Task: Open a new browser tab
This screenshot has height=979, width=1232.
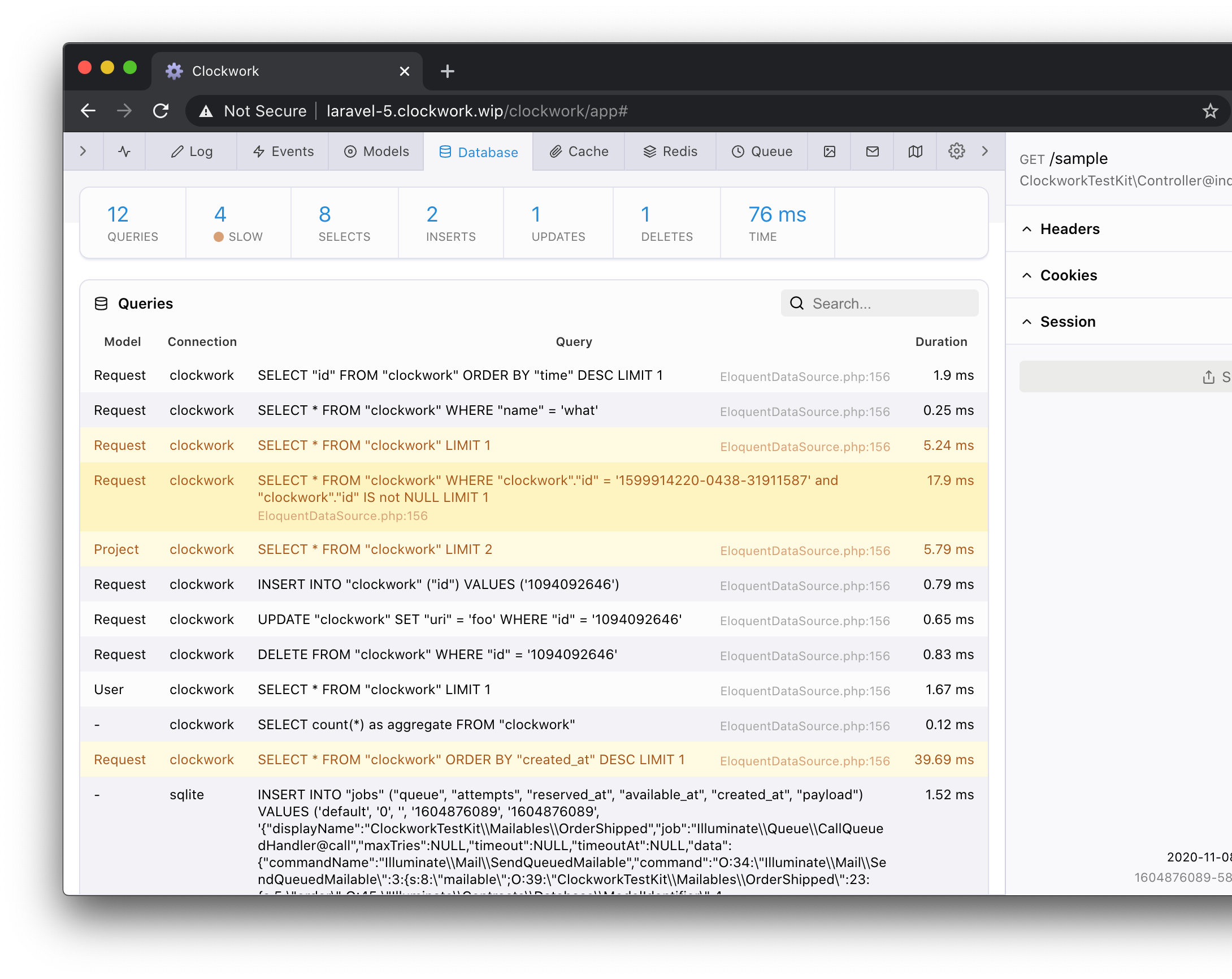Action: click(448, 71)
